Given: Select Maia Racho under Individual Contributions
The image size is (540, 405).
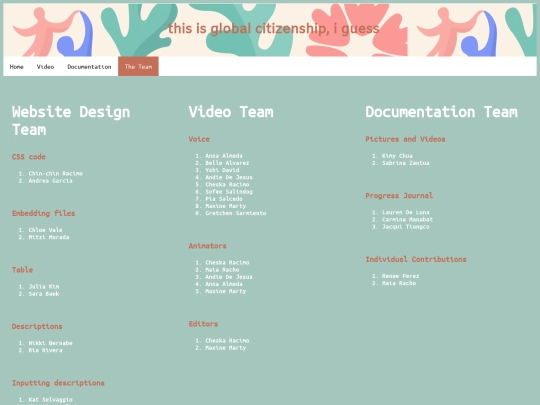Looking at the screenshot, I should point(399,283).
